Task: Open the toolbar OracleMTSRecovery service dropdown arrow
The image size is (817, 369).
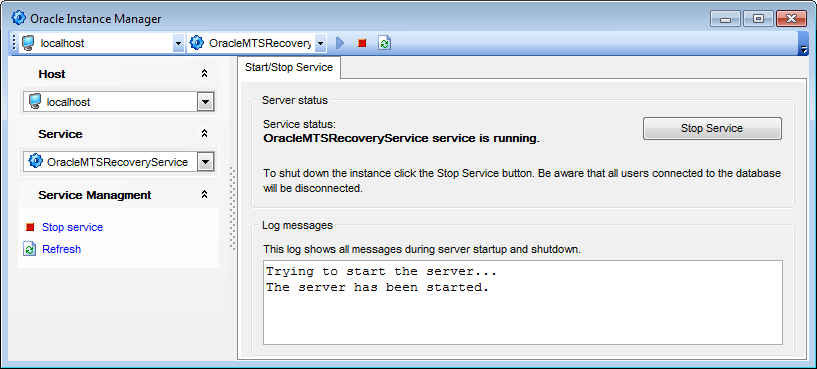Action: coord(320,43)
